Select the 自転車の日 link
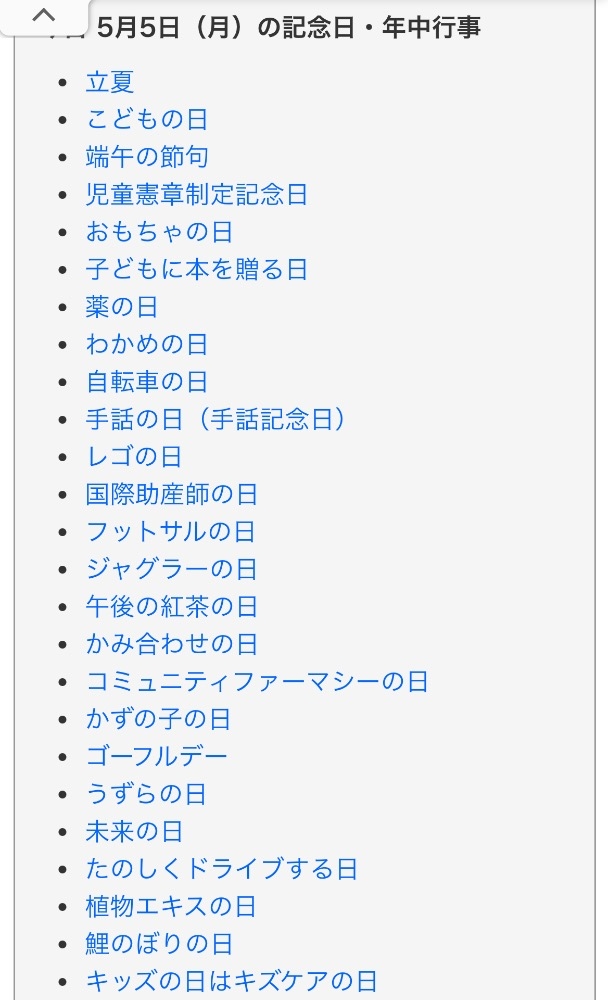This screenshot has width=608, height=1000. [x=147, y=382]
